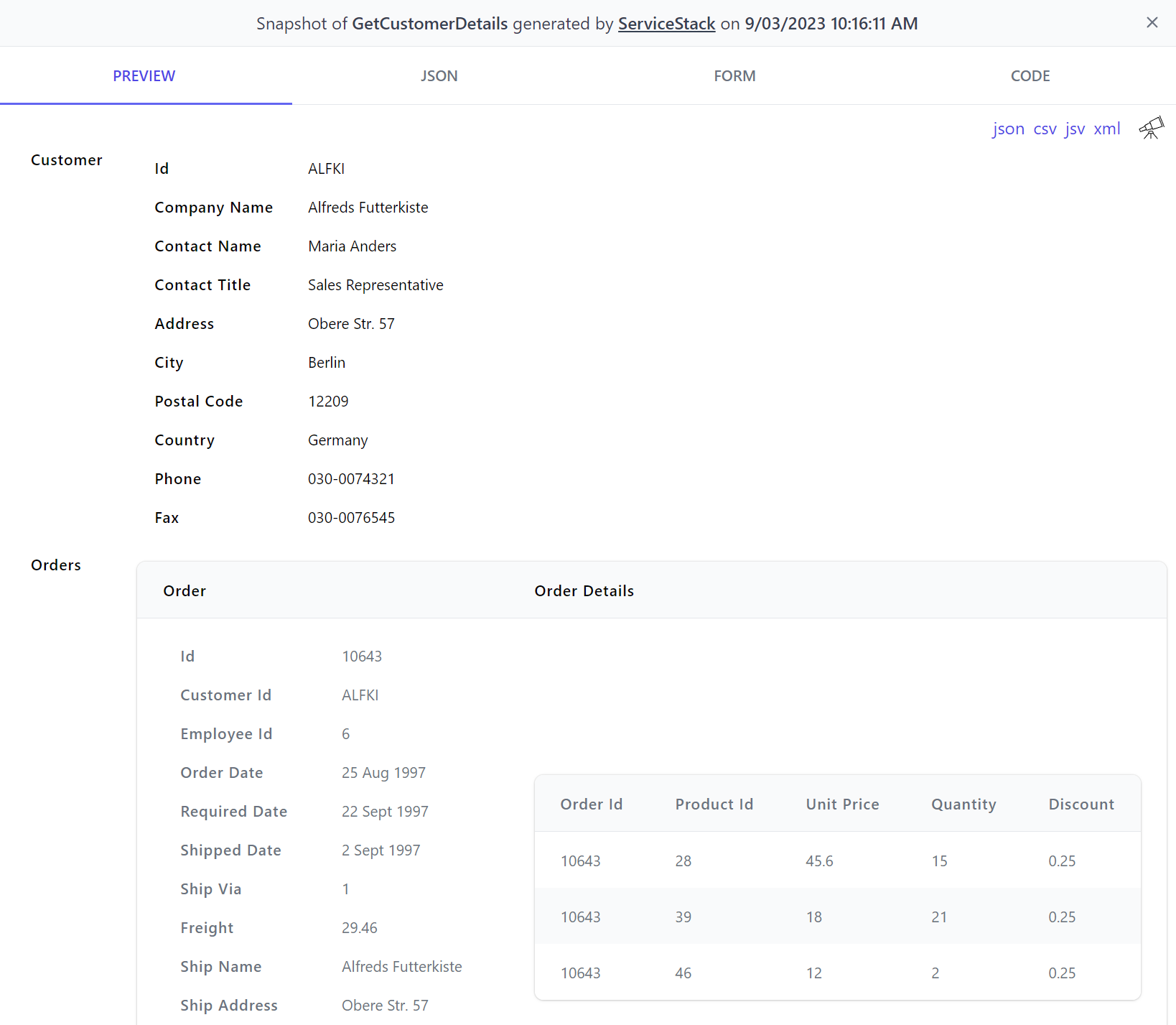Click the Order column header

[185, 591]
